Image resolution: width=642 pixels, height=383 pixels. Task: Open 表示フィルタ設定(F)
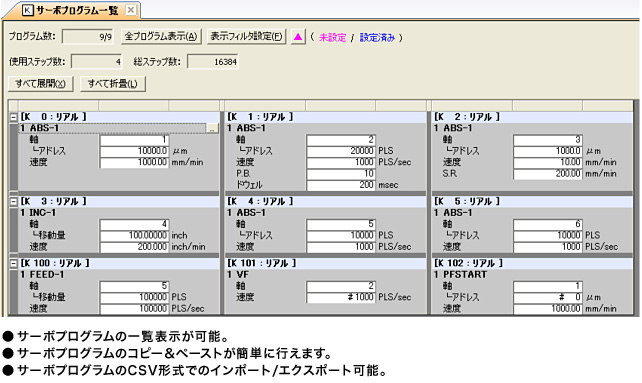coord(246,36)
